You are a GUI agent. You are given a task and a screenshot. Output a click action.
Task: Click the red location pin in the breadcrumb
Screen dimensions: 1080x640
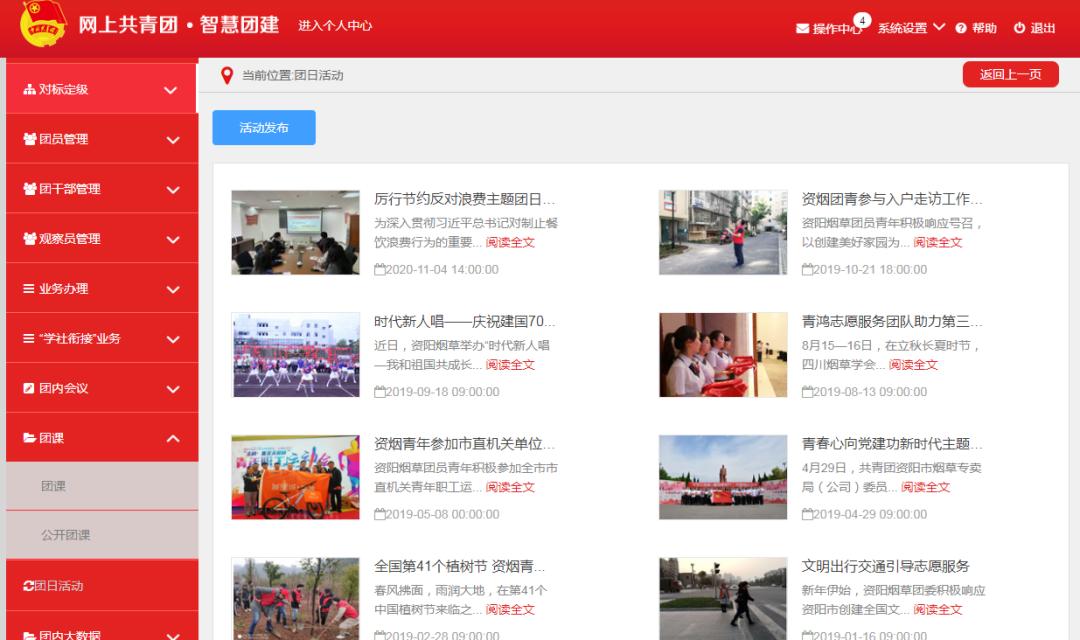228,72
